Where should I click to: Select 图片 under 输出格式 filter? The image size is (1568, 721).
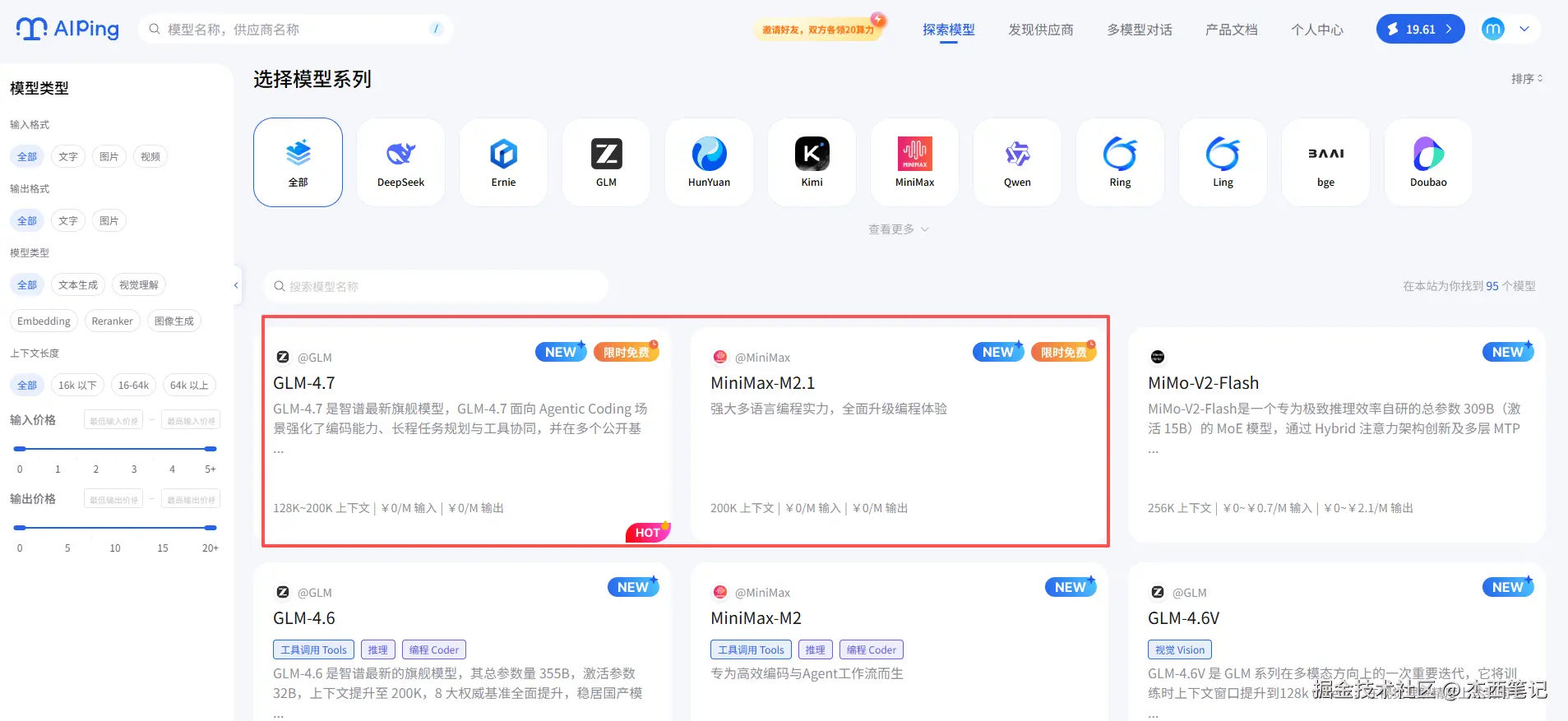(109, 220)
